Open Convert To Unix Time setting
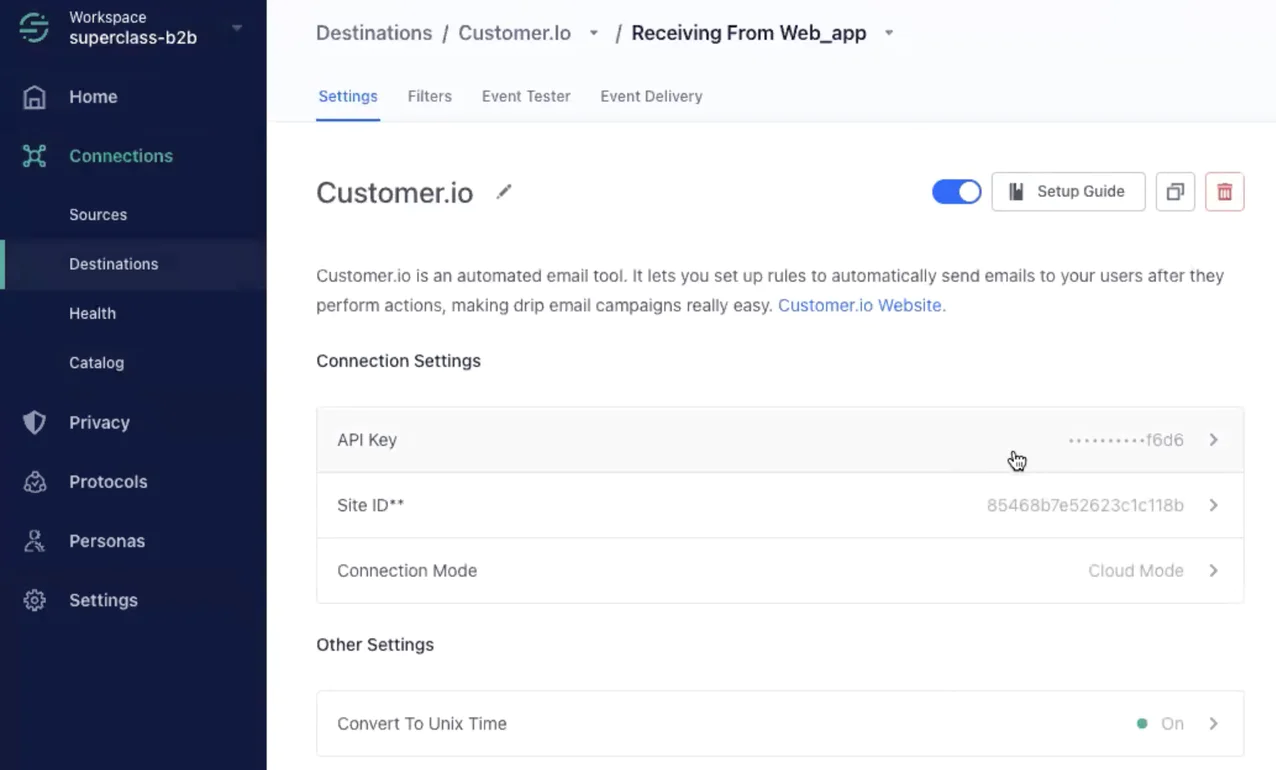This screenshot has width=1276, height=770. [780, 723]
